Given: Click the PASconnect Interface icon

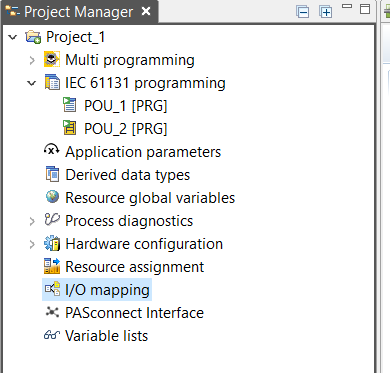Looking at the screenshot, I should (52, 312).
